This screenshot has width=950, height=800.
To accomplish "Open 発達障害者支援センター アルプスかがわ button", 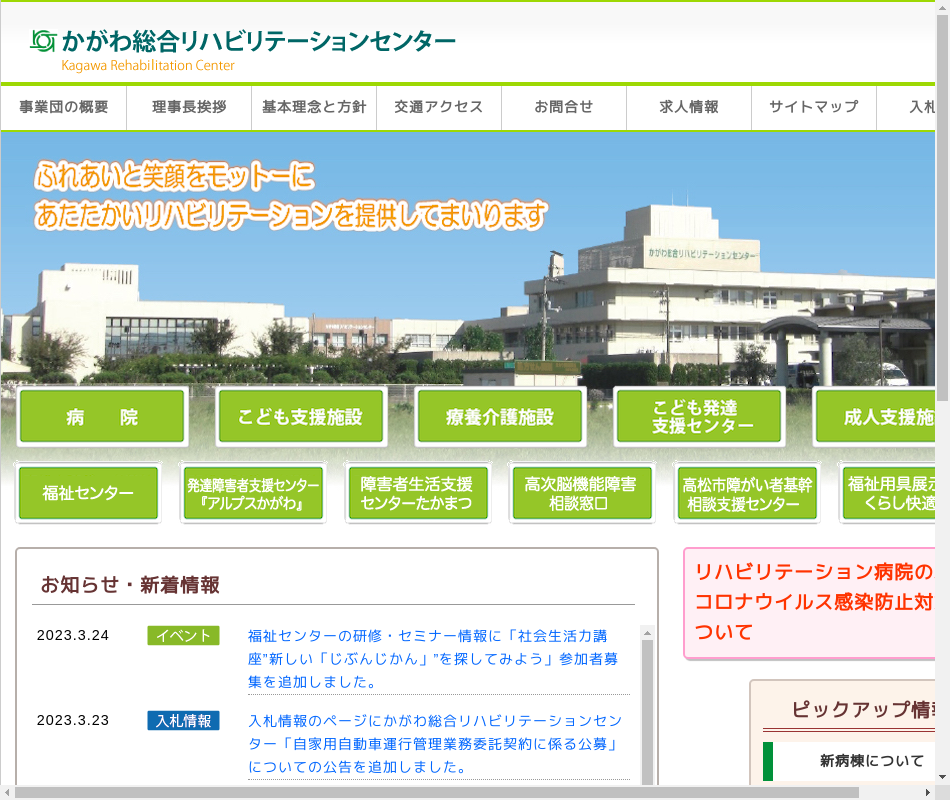I will tap(253, 493).
